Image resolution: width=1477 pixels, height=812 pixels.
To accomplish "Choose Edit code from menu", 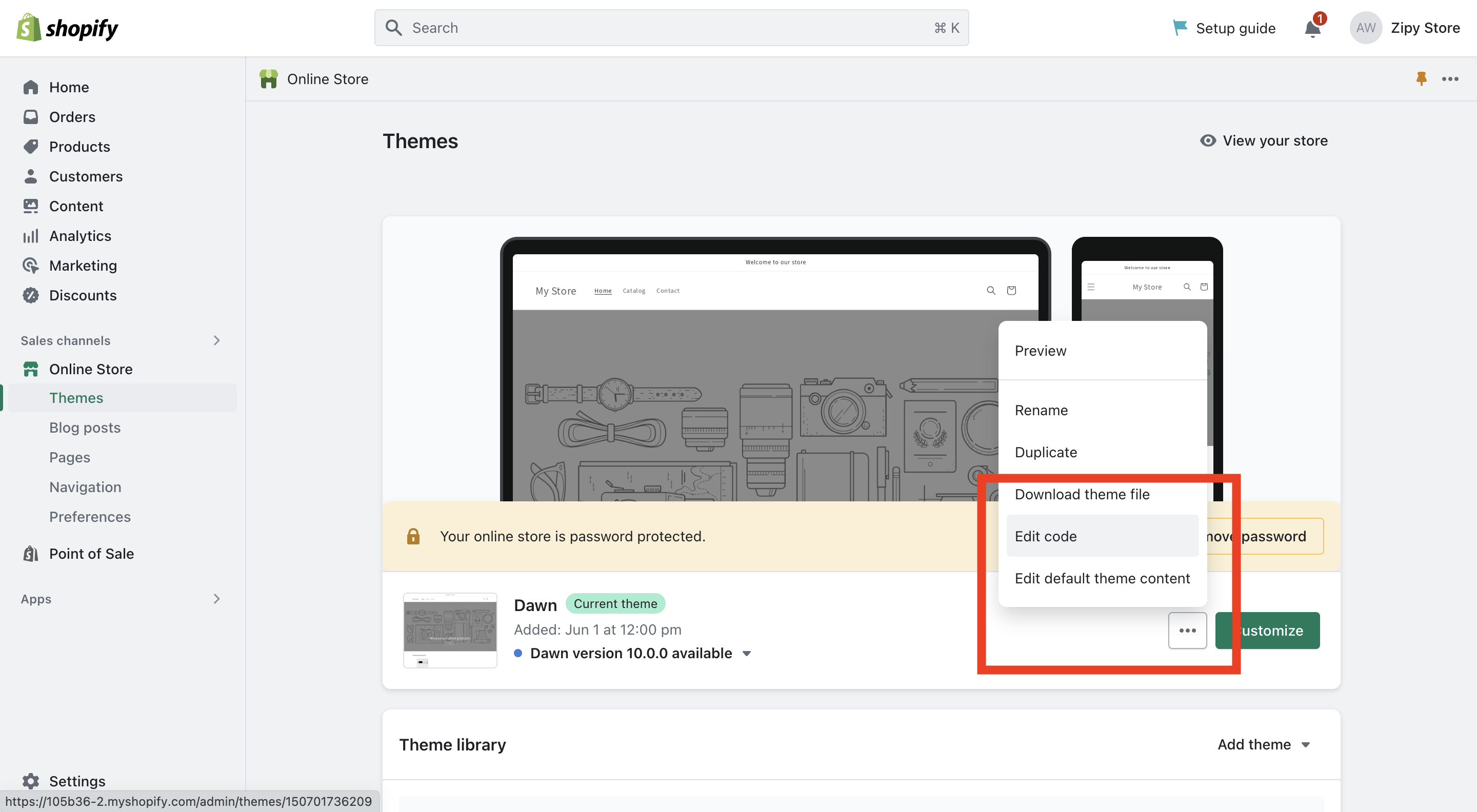I will [x=1102, y=536].
